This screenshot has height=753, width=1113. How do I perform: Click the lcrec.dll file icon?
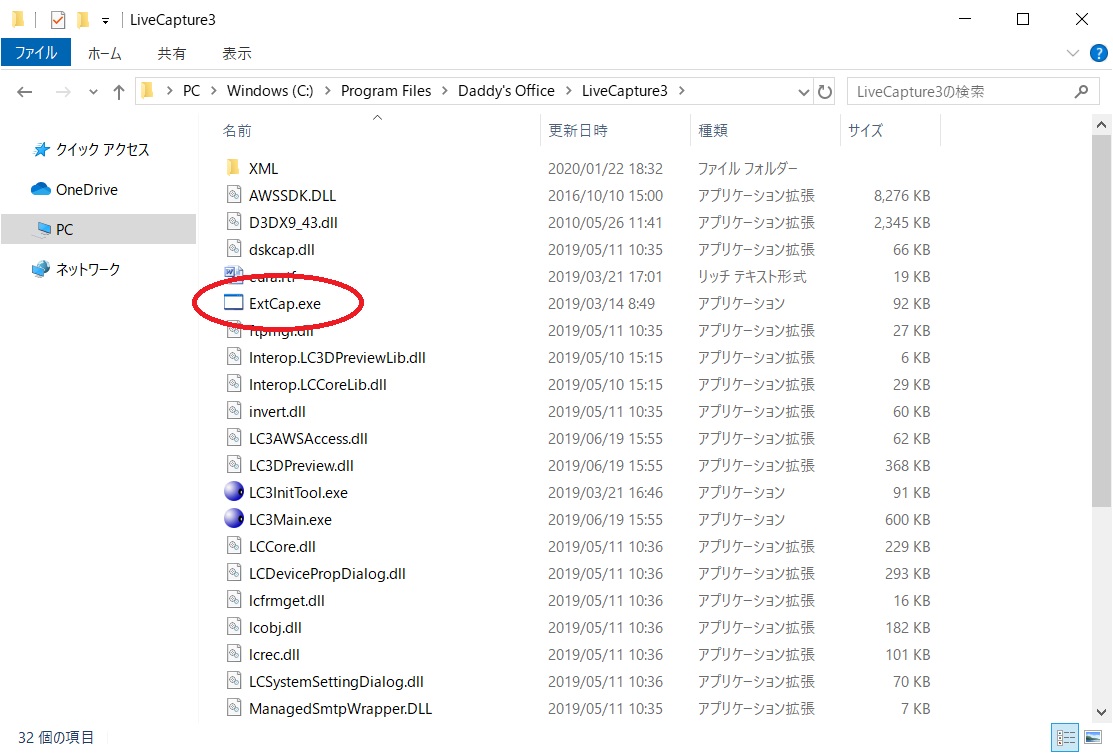pos(234,653)
